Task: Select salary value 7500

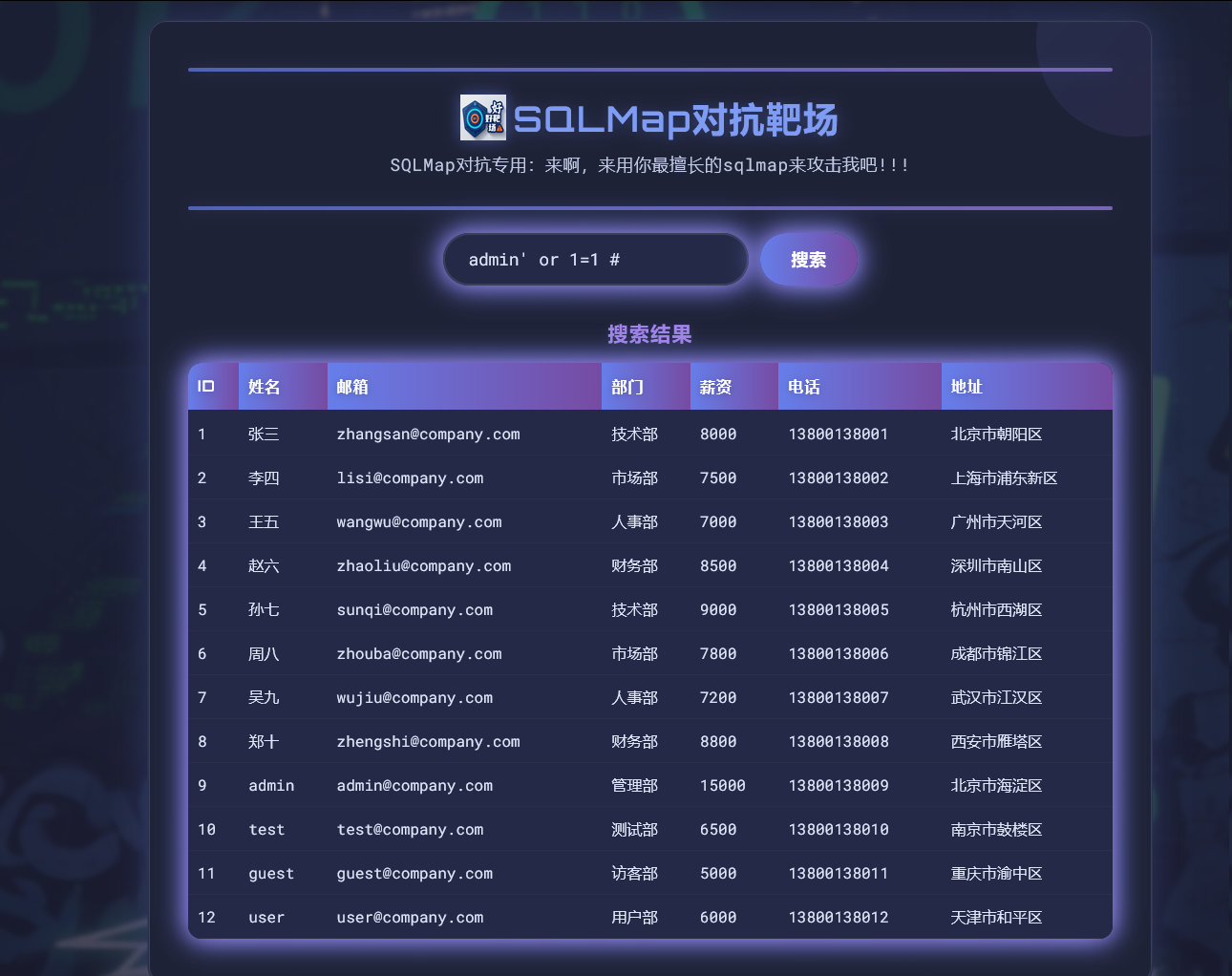Action: (x=718, y=478)
